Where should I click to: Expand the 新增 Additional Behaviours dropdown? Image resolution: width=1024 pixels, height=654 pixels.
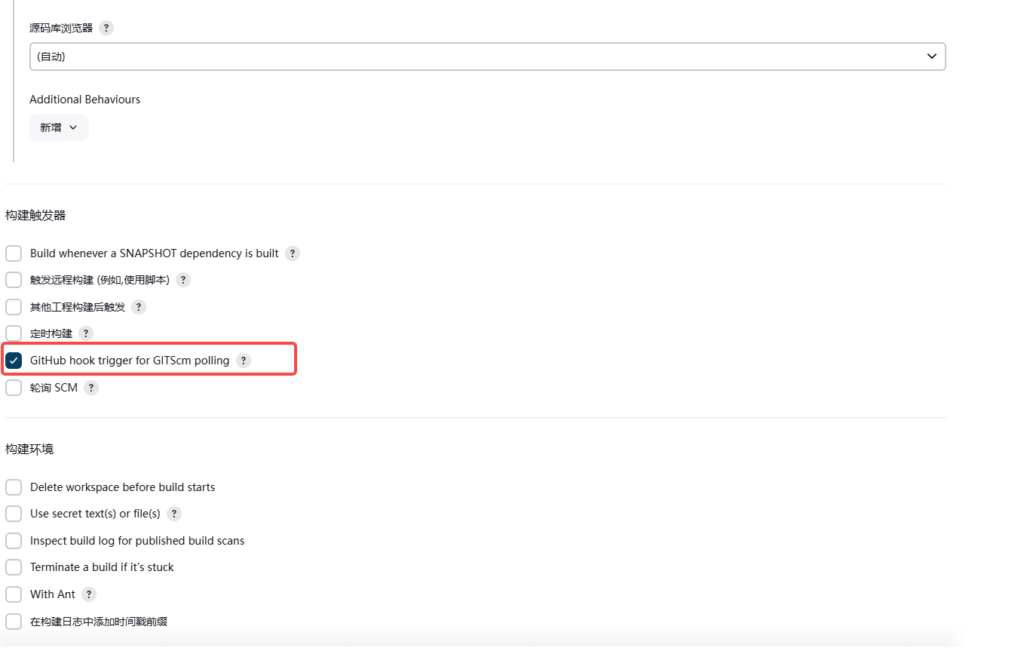(59, 128)
